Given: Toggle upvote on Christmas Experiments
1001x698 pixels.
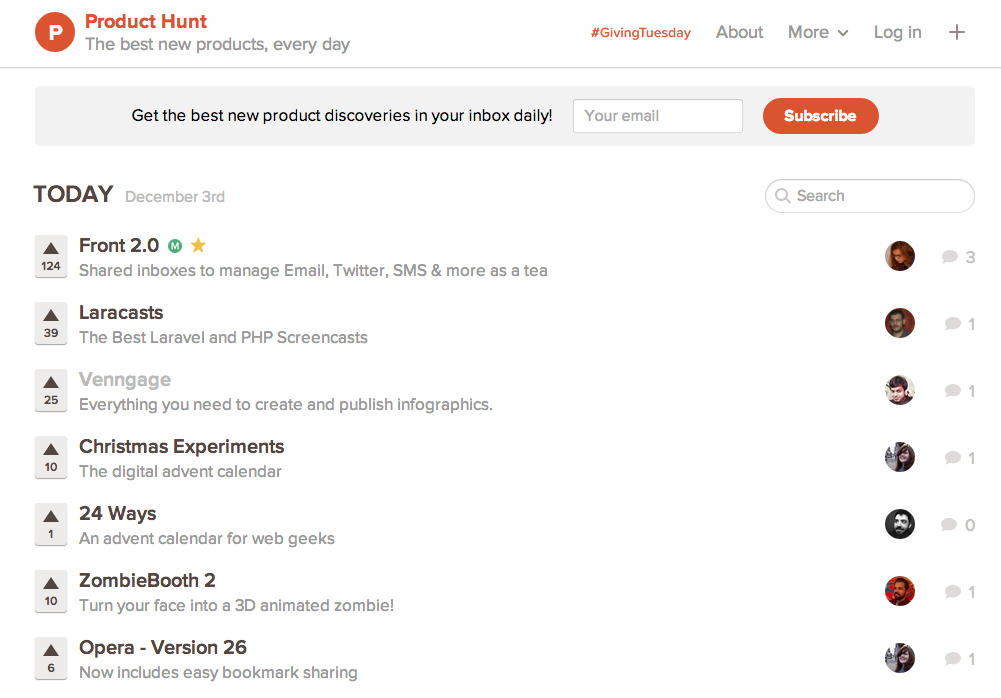Looking at the screenshot, I should pyautogui.click(x=51, y=457).
